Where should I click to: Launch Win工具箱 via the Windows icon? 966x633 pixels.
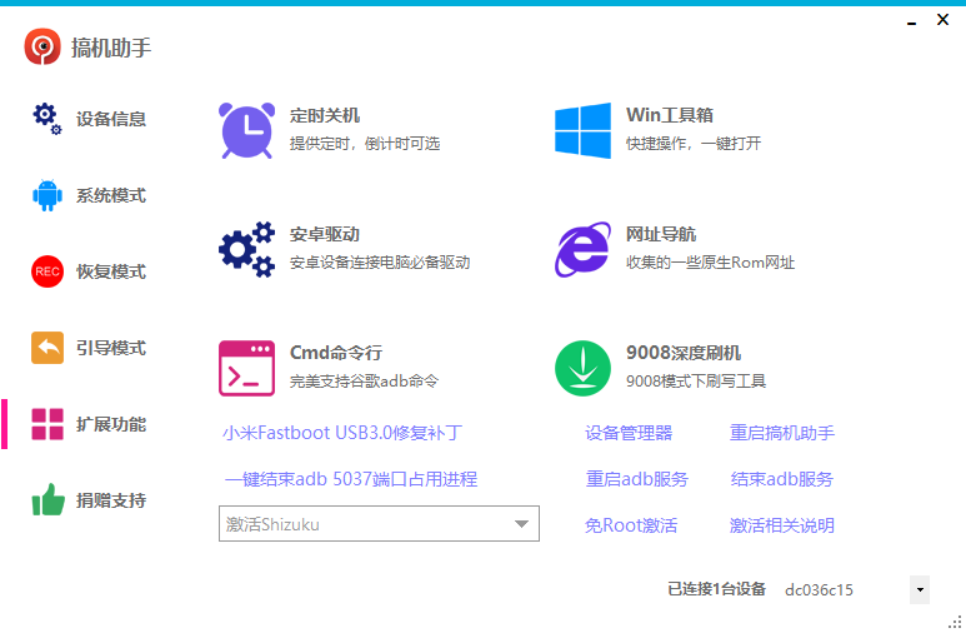[x=581, y=128]
